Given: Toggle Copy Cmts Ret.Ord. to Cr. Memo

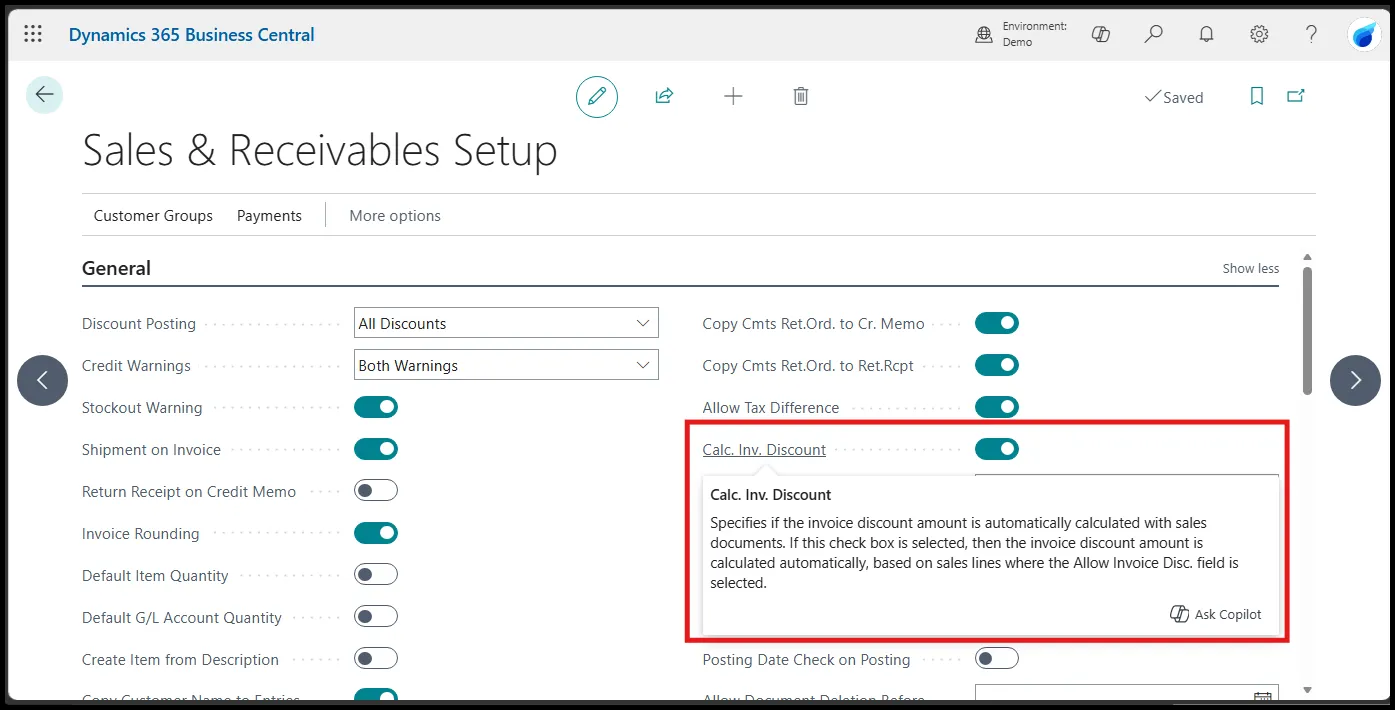Looking at the screenshot, I should [997, 323].
